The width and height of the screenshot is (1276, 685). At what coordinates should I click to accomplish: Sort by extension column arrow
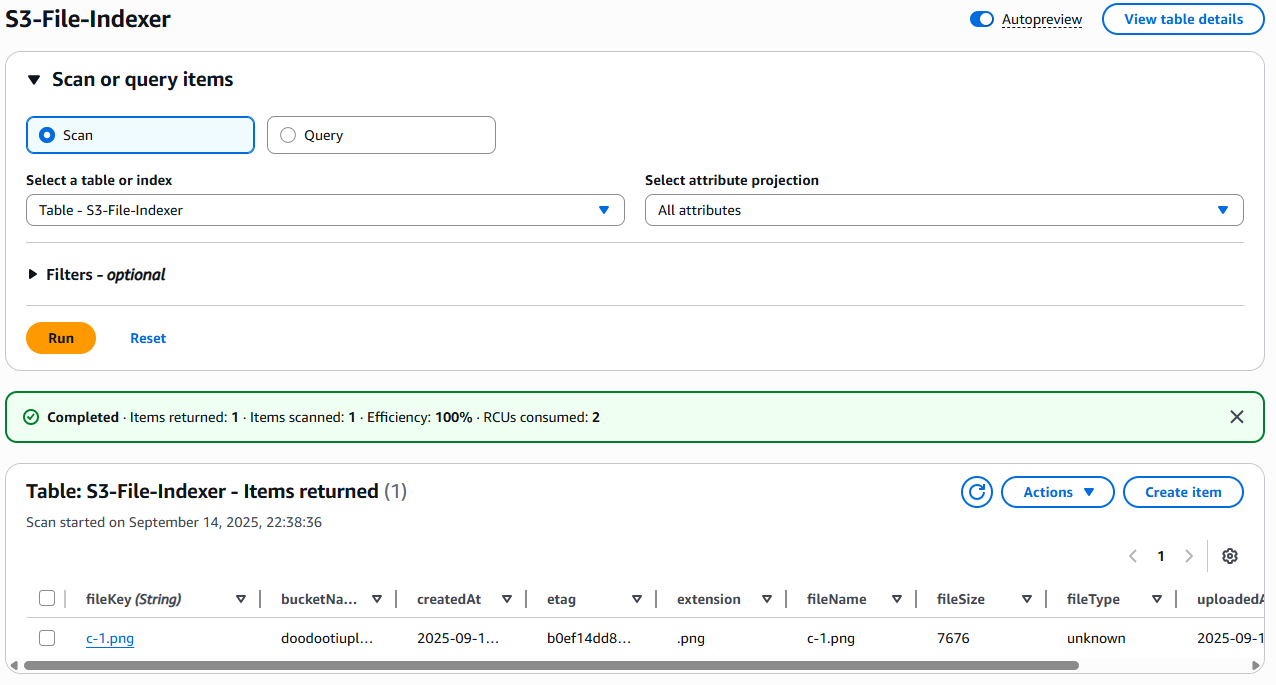767,599
